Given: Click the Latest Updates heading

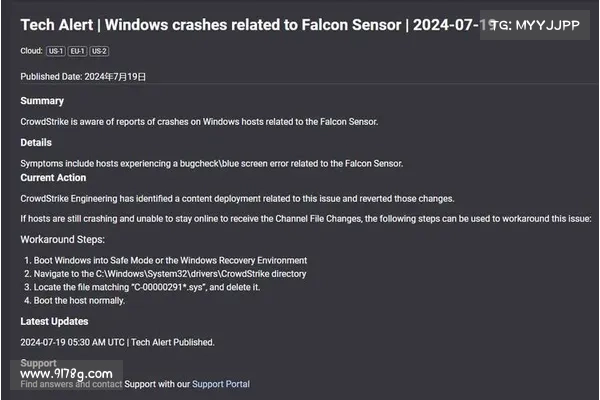Looking at the screenshot, I should (54, 321).
